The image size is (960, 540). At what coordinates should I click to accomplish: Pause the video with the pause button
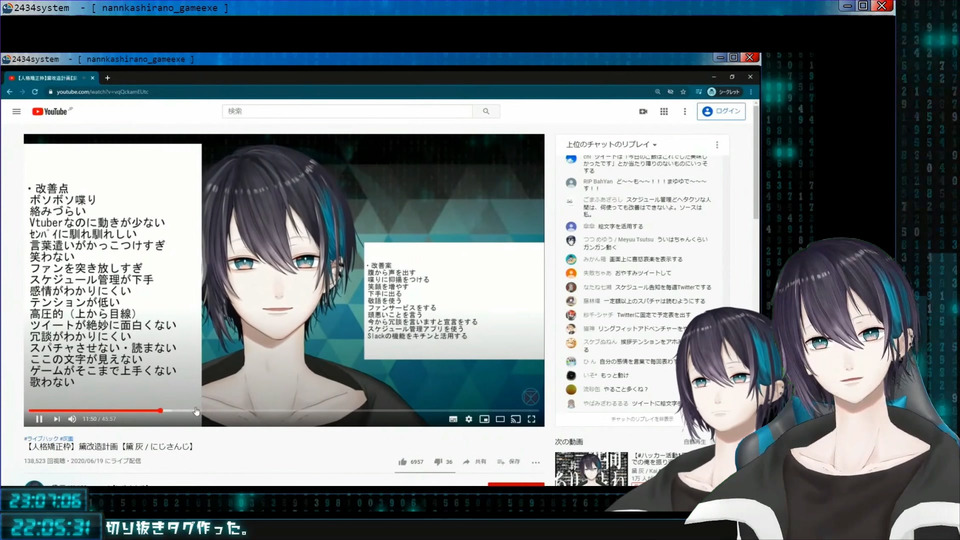(39, 419)
